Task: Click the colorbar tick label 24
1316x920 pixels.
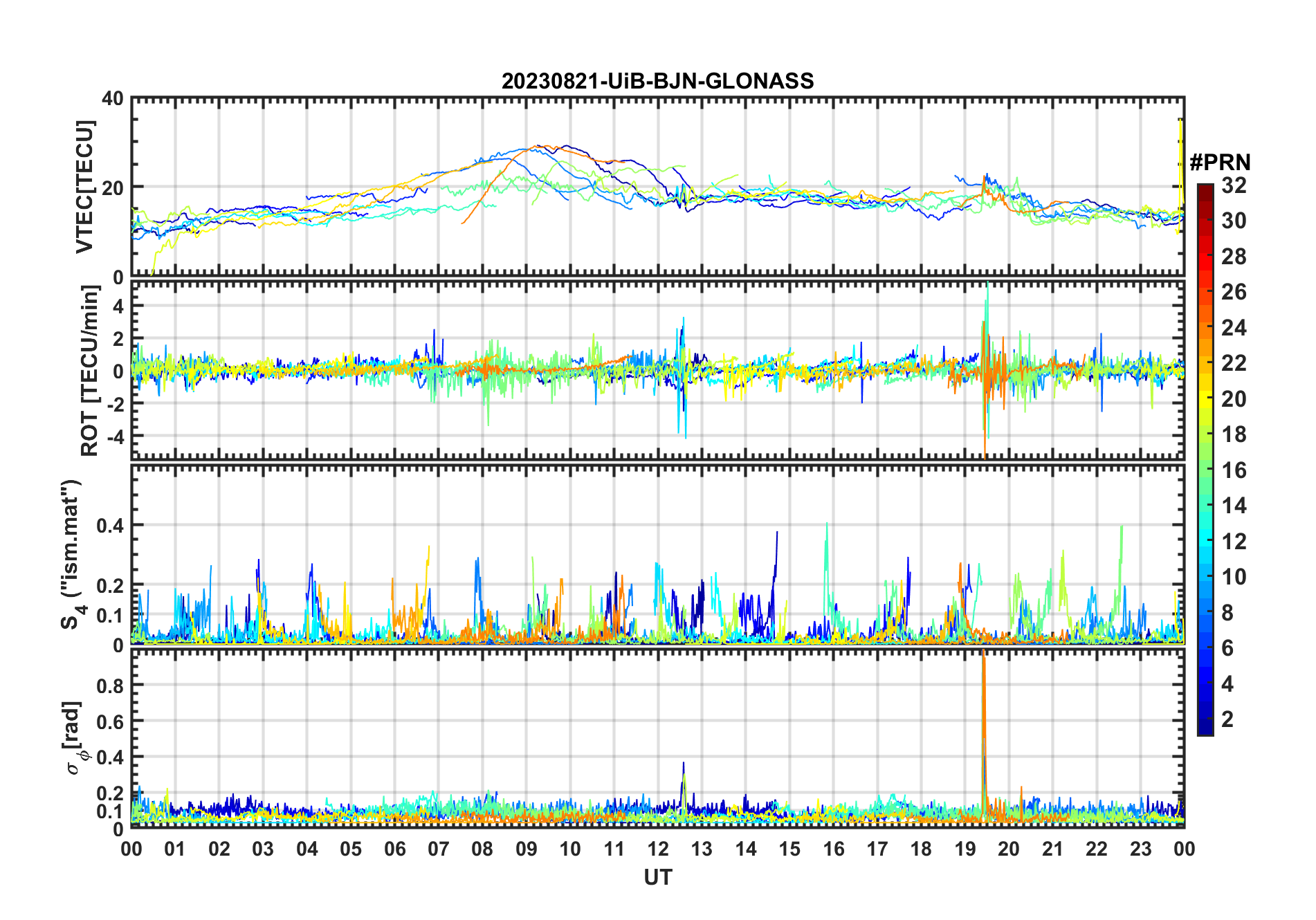Action: tap(1234, 328)
